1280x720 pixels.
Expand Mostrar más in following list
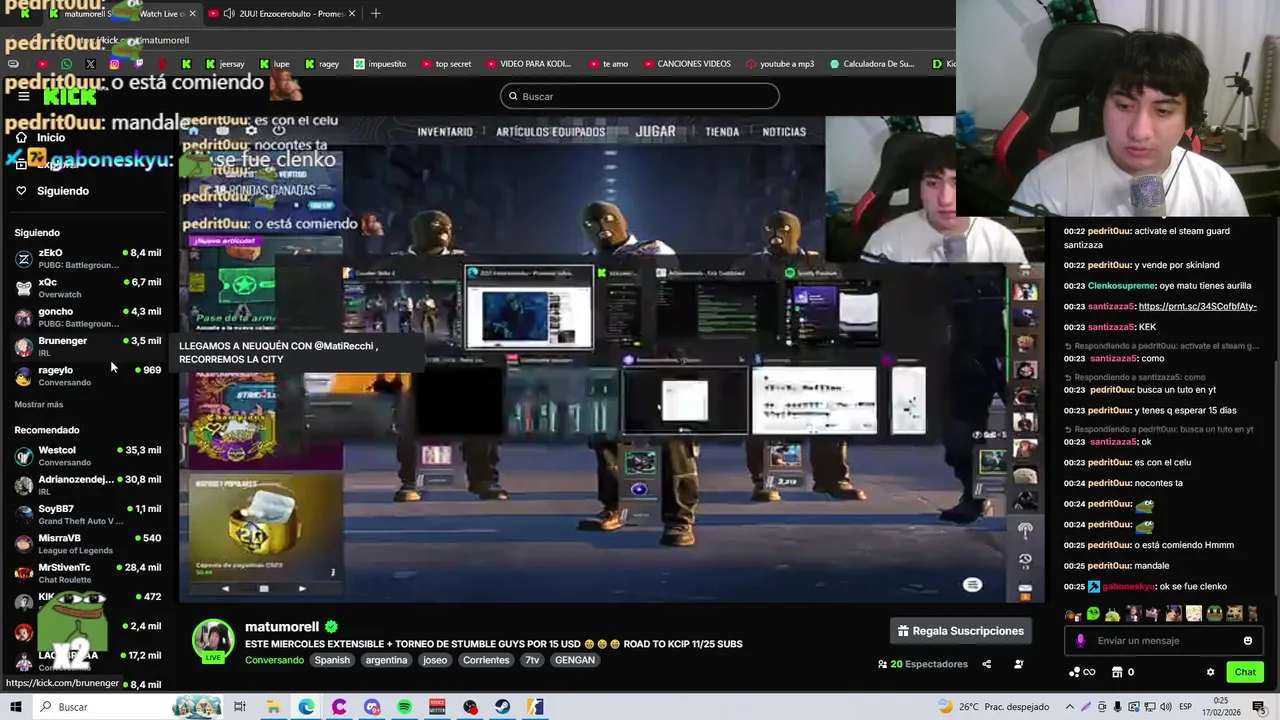pos(39,405)
